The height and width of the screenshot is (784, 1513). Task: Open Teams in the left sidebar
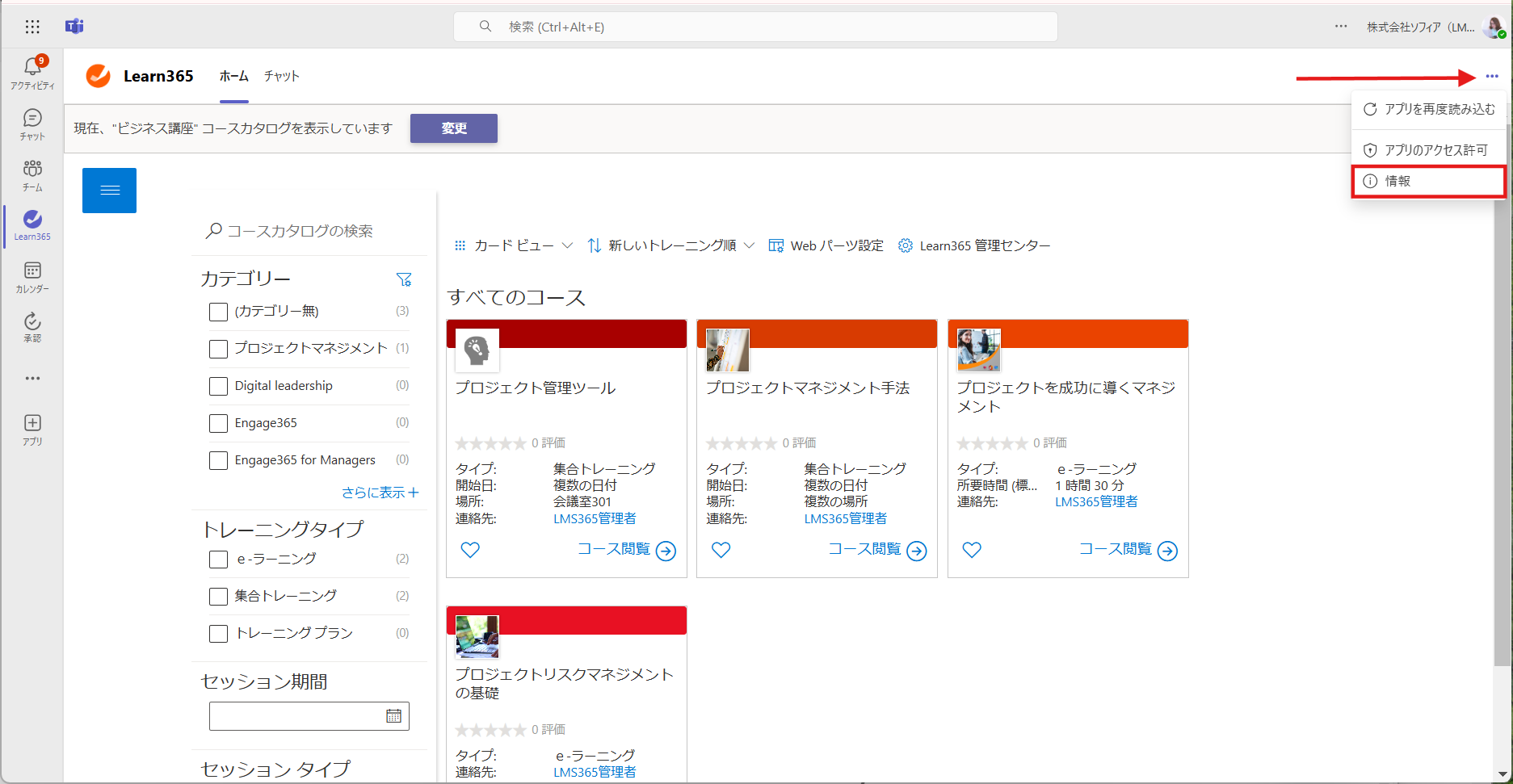click(x=32, y=175)
